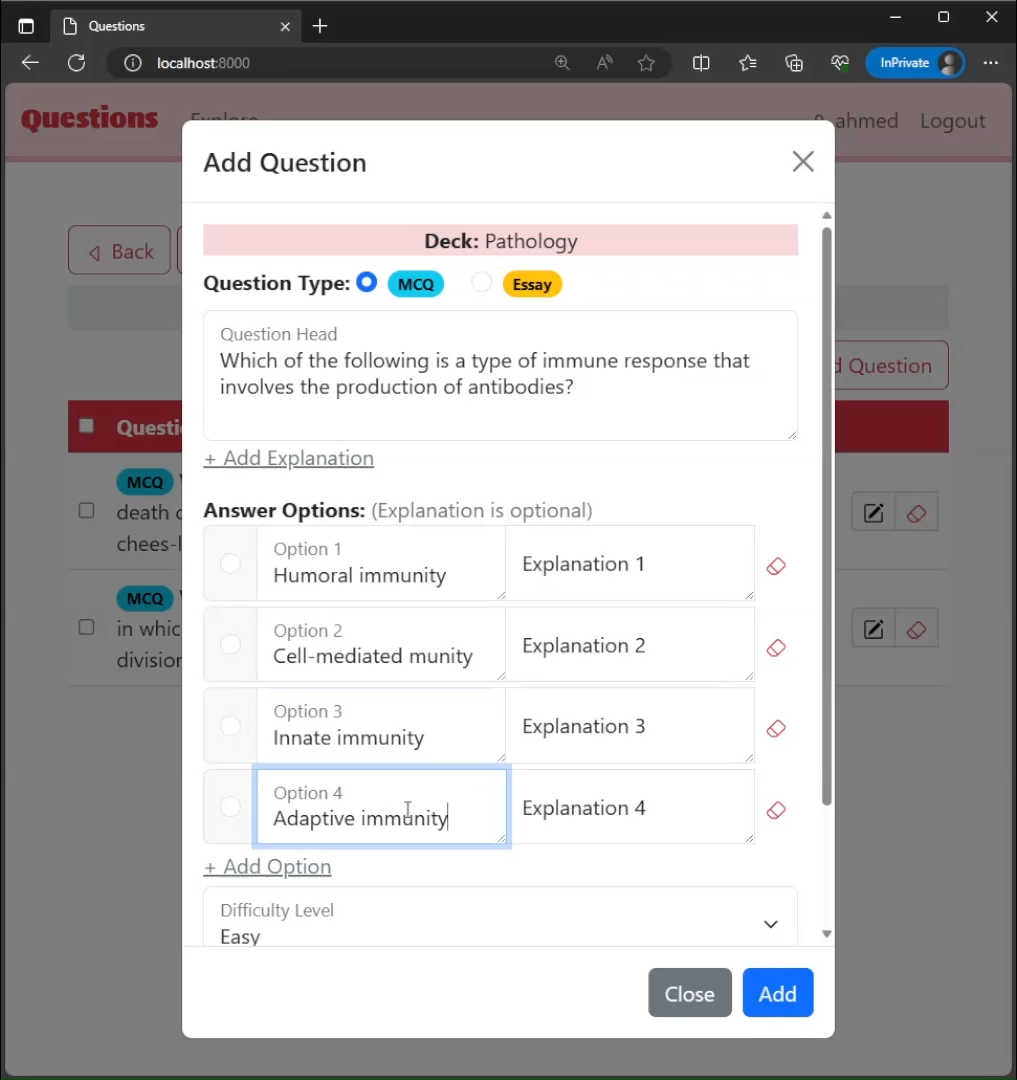1017x1080 pixels.
Task: Click the blue Add button
Action: (777, 993)
